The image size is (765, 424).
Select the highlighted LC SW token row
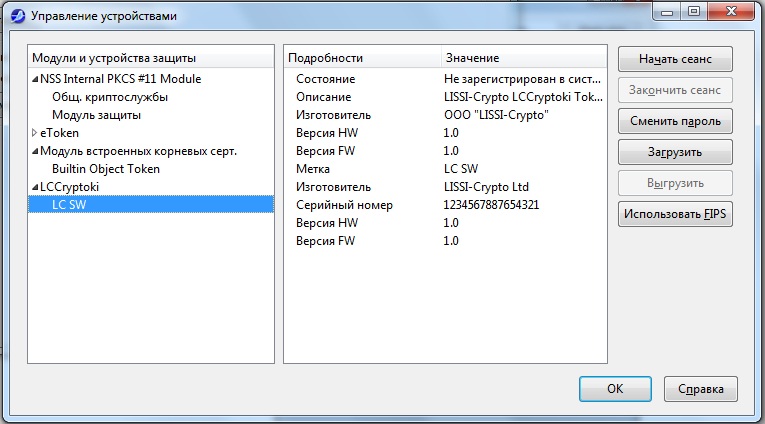click(151, 204)
